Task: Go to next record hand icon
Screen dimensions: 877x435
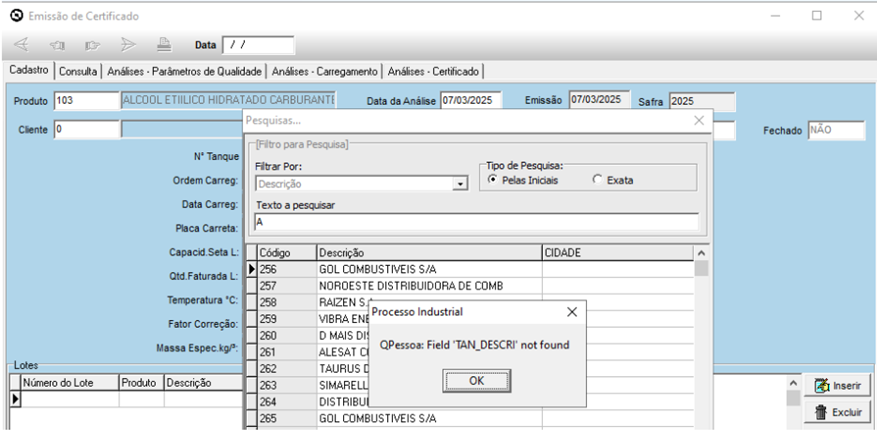Action: point(92,45)
